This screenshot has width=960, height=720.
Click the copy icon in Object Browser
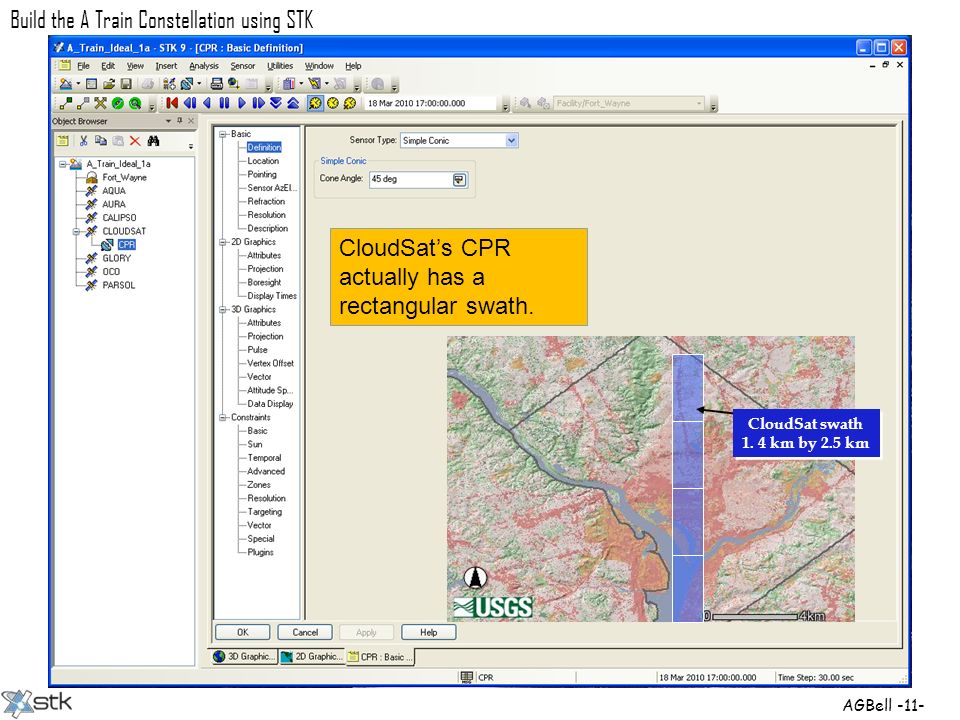(x=100, y=141)
